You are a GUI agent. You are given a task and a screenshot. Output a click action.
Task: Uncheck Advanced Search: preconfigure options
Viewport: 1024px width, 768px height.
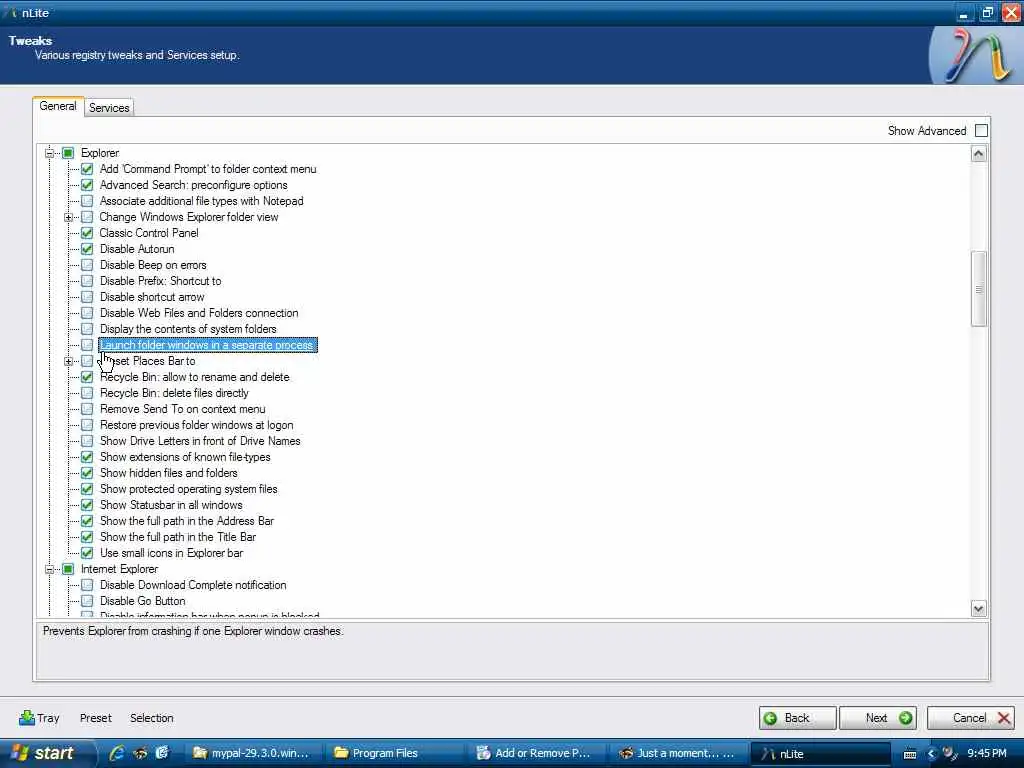pyautogui.click(x=87, y=185)
